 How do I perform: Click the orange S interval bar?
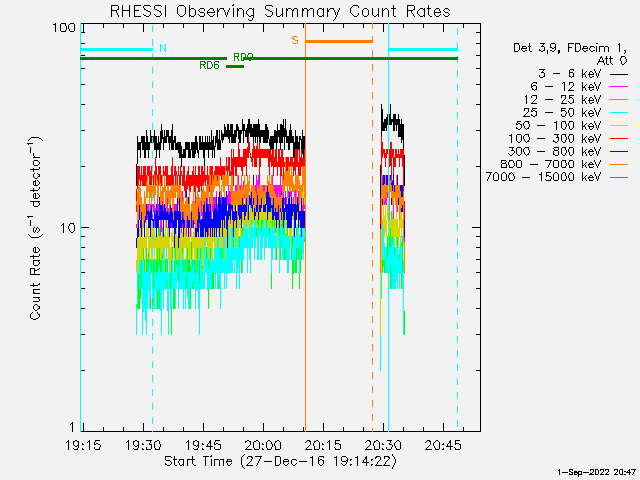click(339, 41)
